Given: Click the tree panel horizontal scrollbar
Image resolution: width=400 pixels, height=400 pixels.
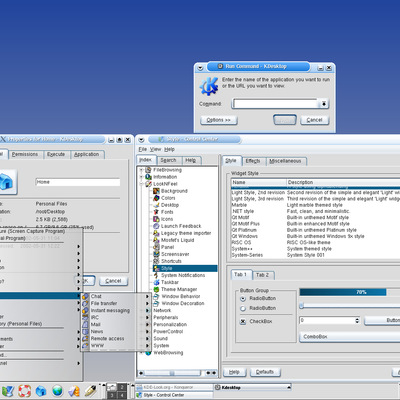Looking at the screenshot, I should 177,373.
